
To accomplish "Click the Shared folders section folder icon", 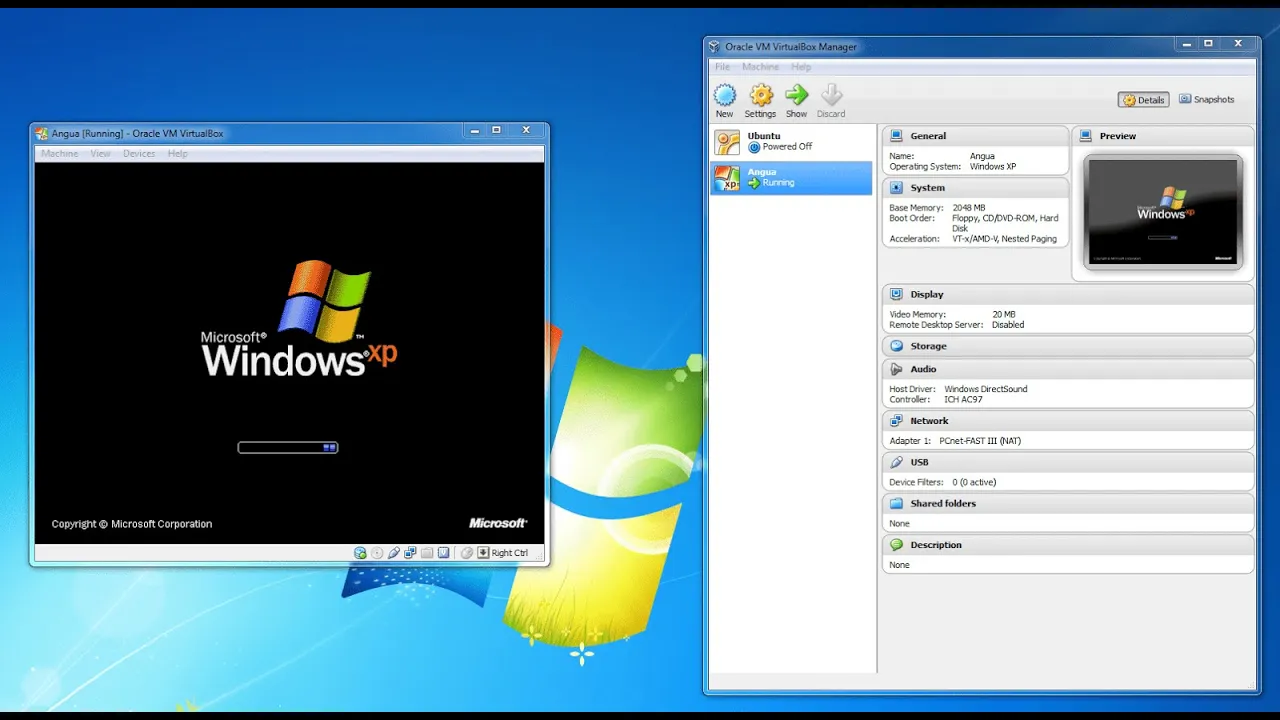I will [896, 503].
